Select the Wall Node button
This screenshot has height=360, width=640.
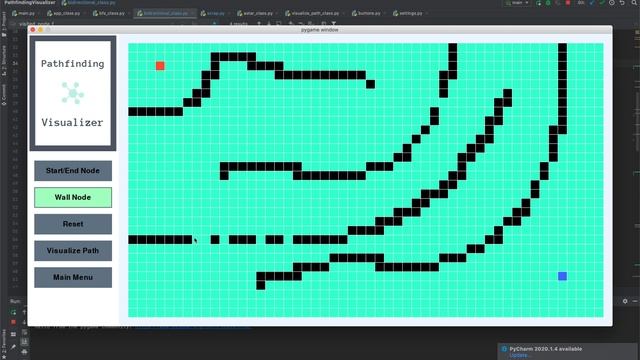pos(73,197)
